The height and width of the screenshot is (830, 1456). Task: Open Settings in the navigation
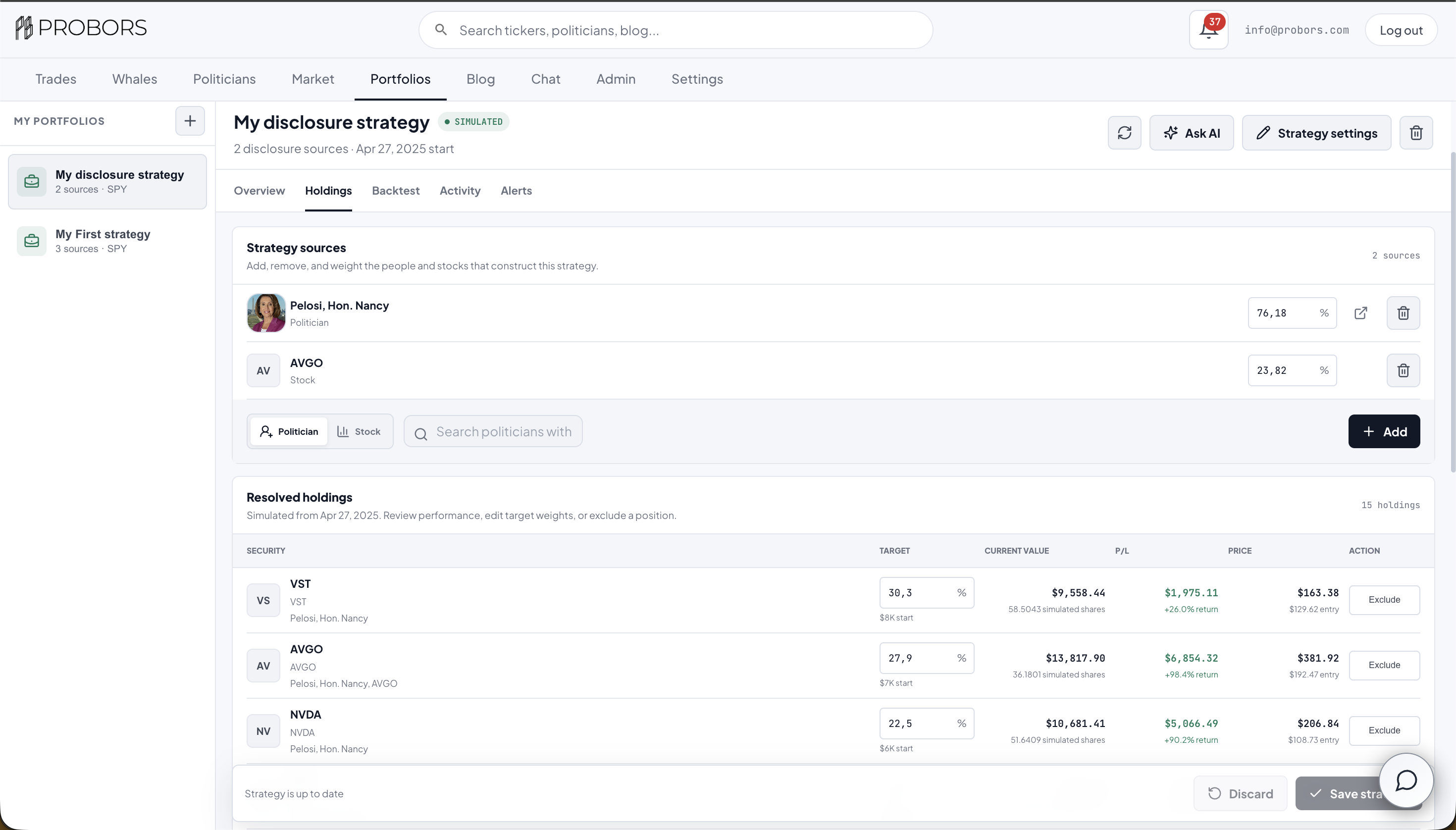click(697, 79)
